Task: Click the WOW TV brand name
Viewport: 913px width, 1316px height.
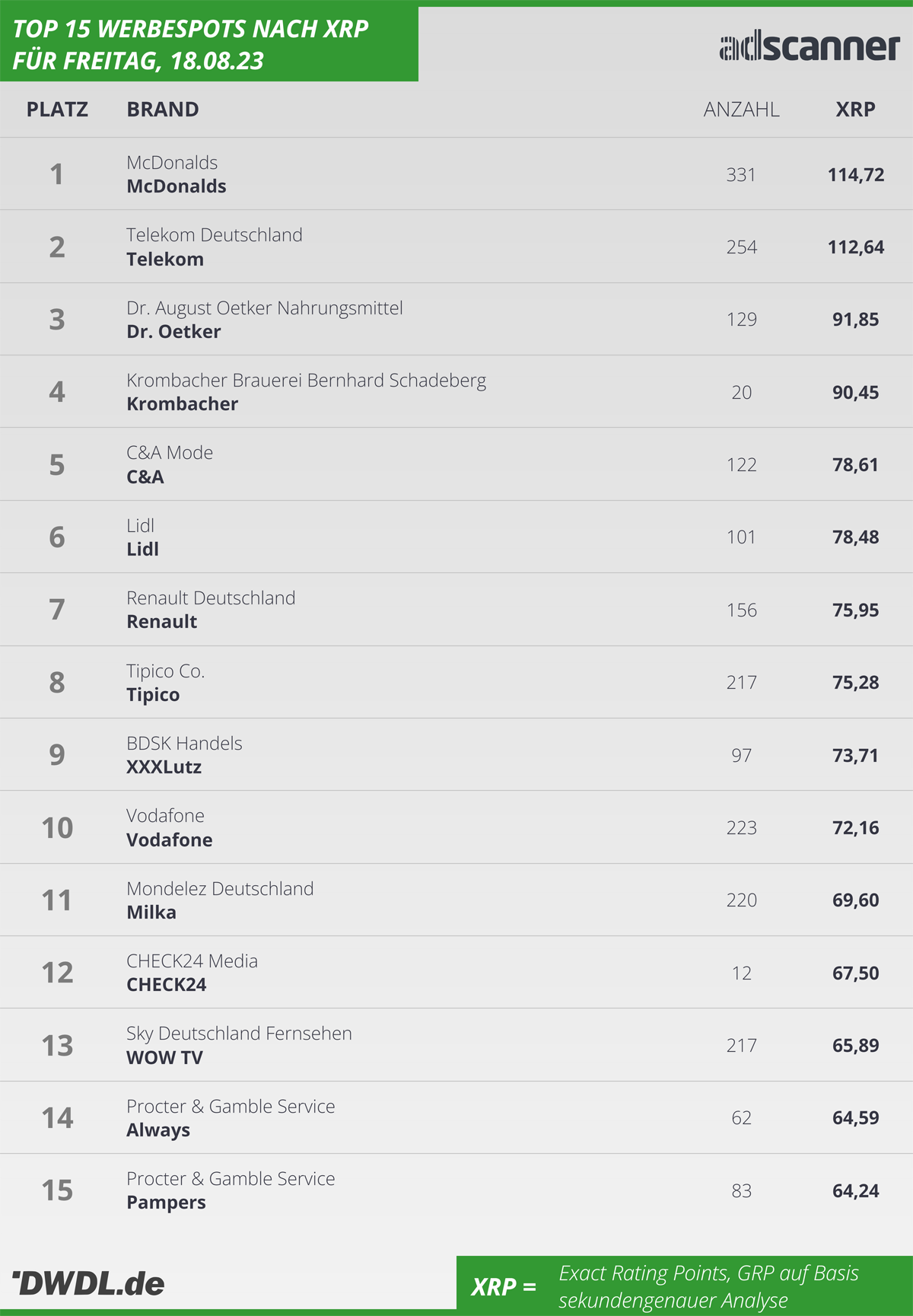Action: pyautogui.click(x=164, y=1057)
